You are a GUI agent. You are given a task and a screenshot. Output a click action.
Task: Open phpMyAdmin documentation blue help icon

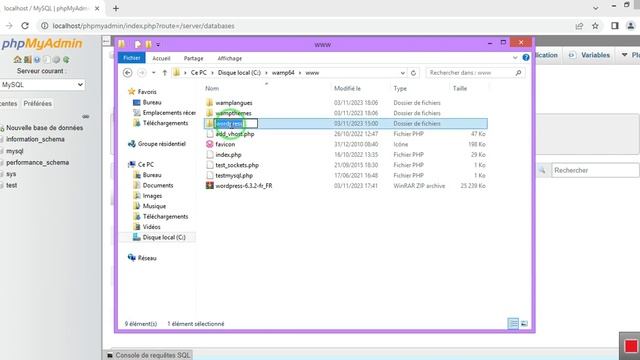tap(37, 60)
